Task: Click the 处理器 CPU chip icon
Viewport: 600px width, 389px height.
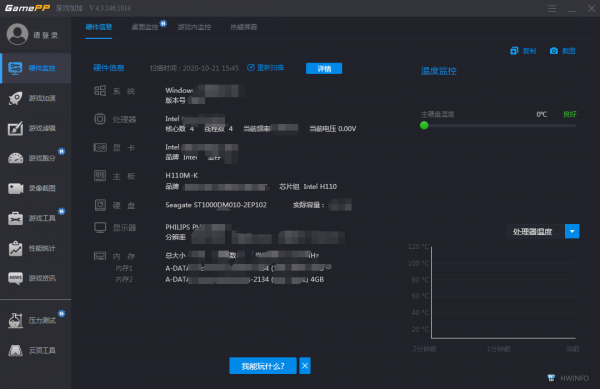Action: click(x=100, y=119)
